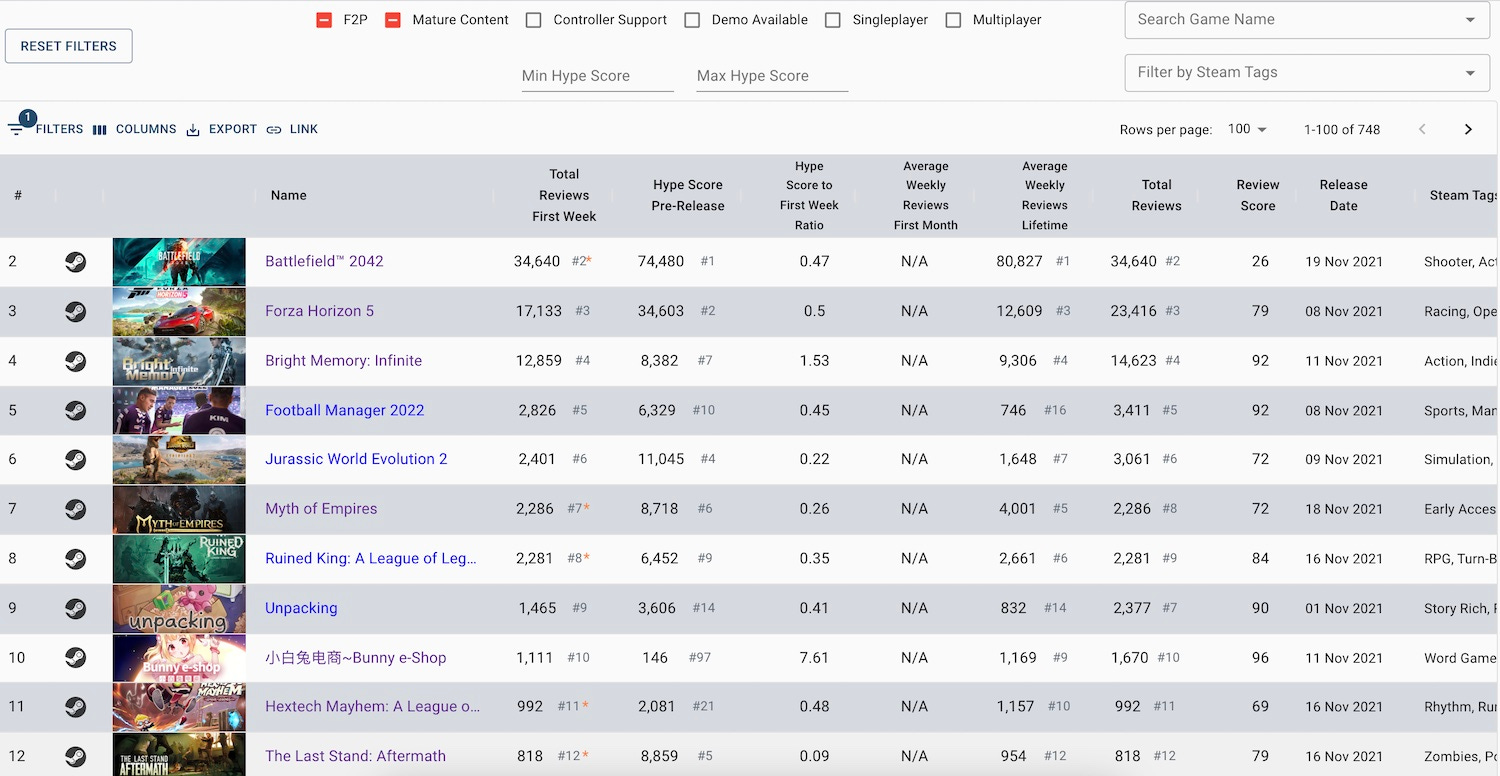Sort by Release Date column
1500x776 pixels.
coord(1344,195)
